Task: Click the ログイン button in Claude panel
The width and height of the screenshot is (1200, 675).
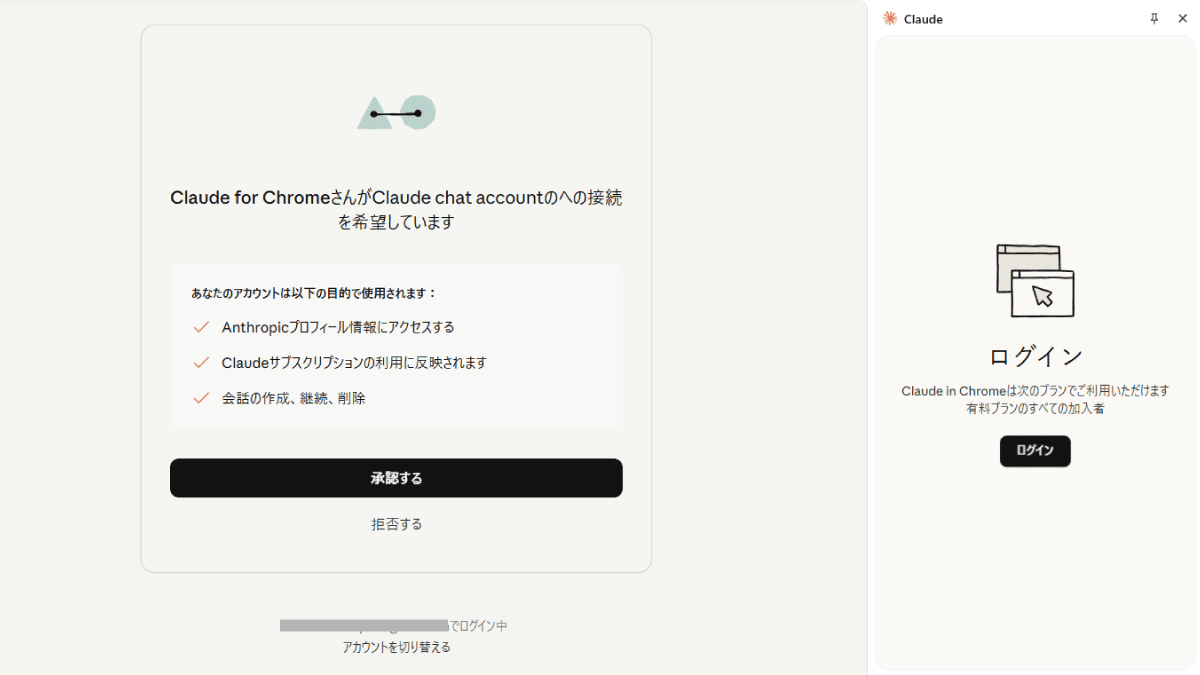Action: tap(1035, 451)
